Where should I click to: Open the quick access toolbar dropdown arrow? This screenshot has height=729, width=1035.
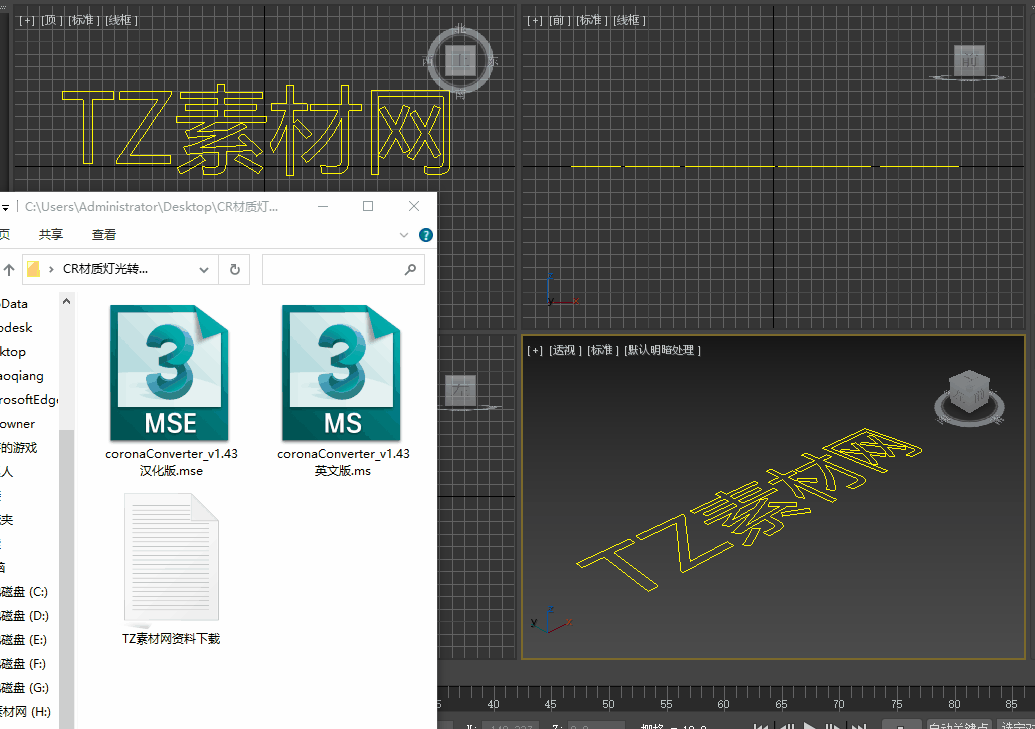(x=5, y=207)
